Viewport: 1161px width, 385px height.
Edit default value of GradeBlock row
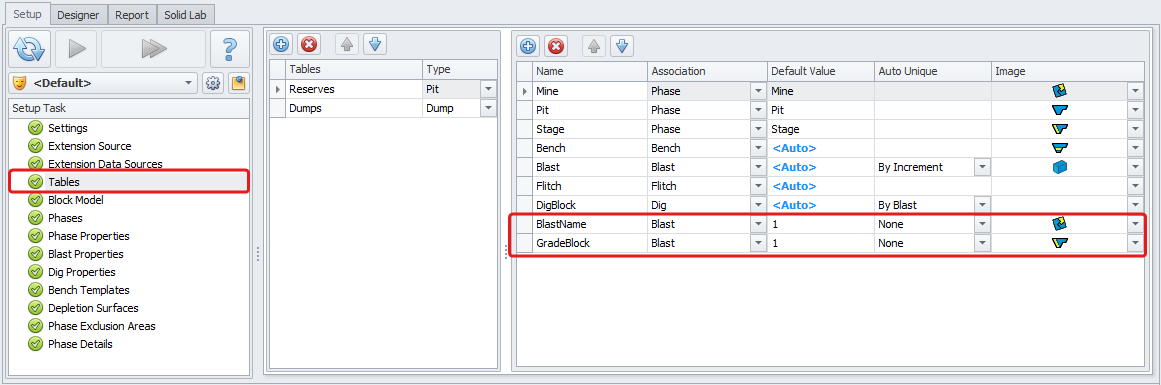click(820, 243)
